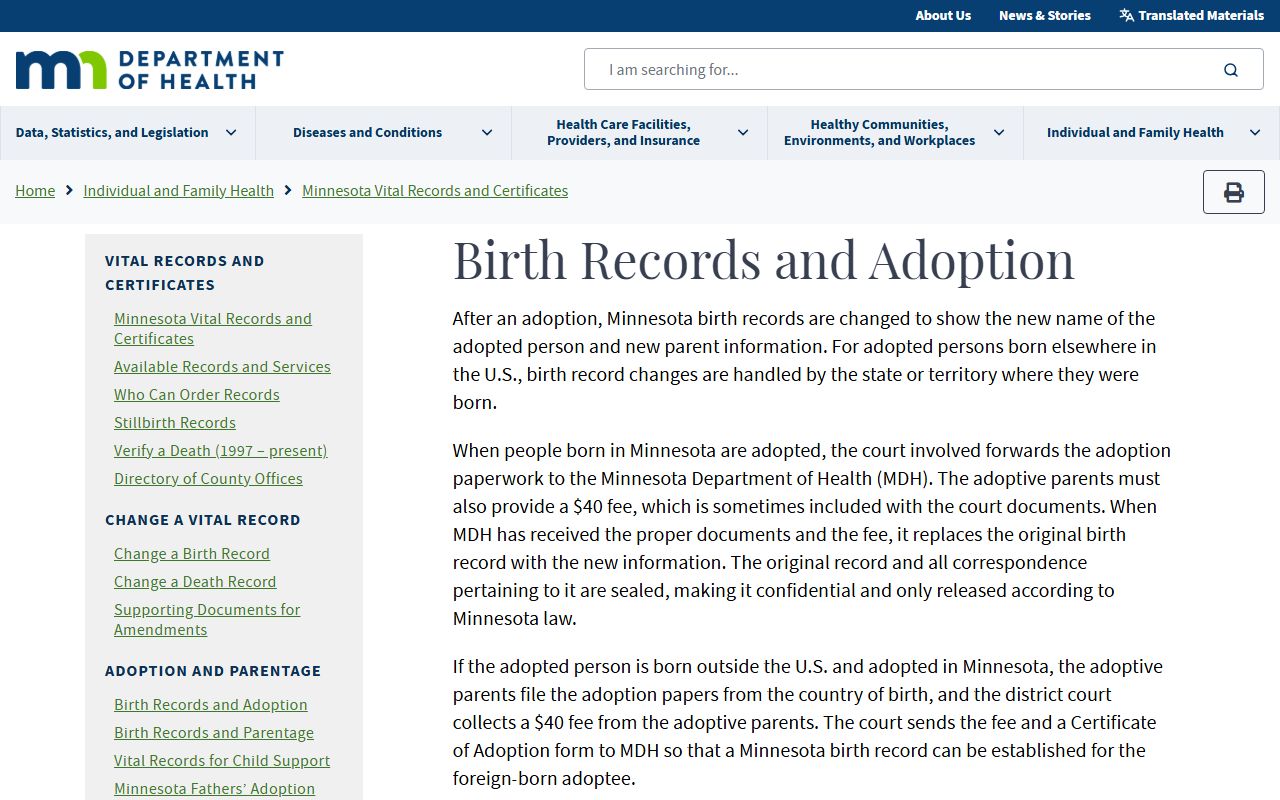Open Who Can Order Records link
Viewport: 1280px width, 800px height.
point(197,394)
